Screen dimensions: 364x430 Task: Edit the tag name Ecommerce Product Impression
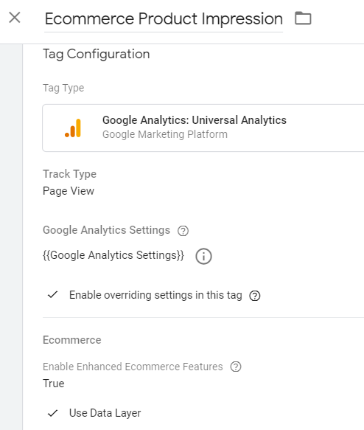coord(164,19)
